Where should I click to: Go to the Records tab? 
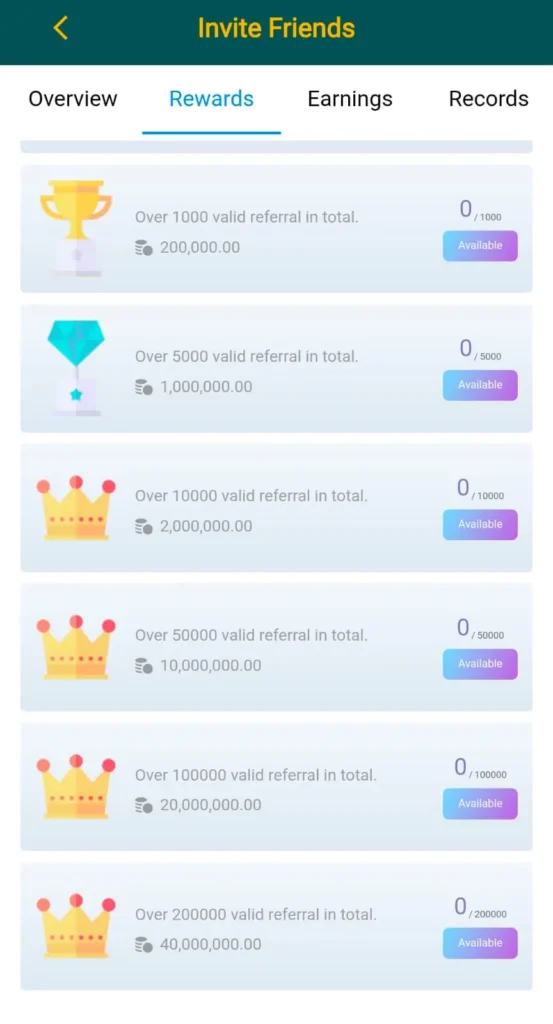[488, 99]
